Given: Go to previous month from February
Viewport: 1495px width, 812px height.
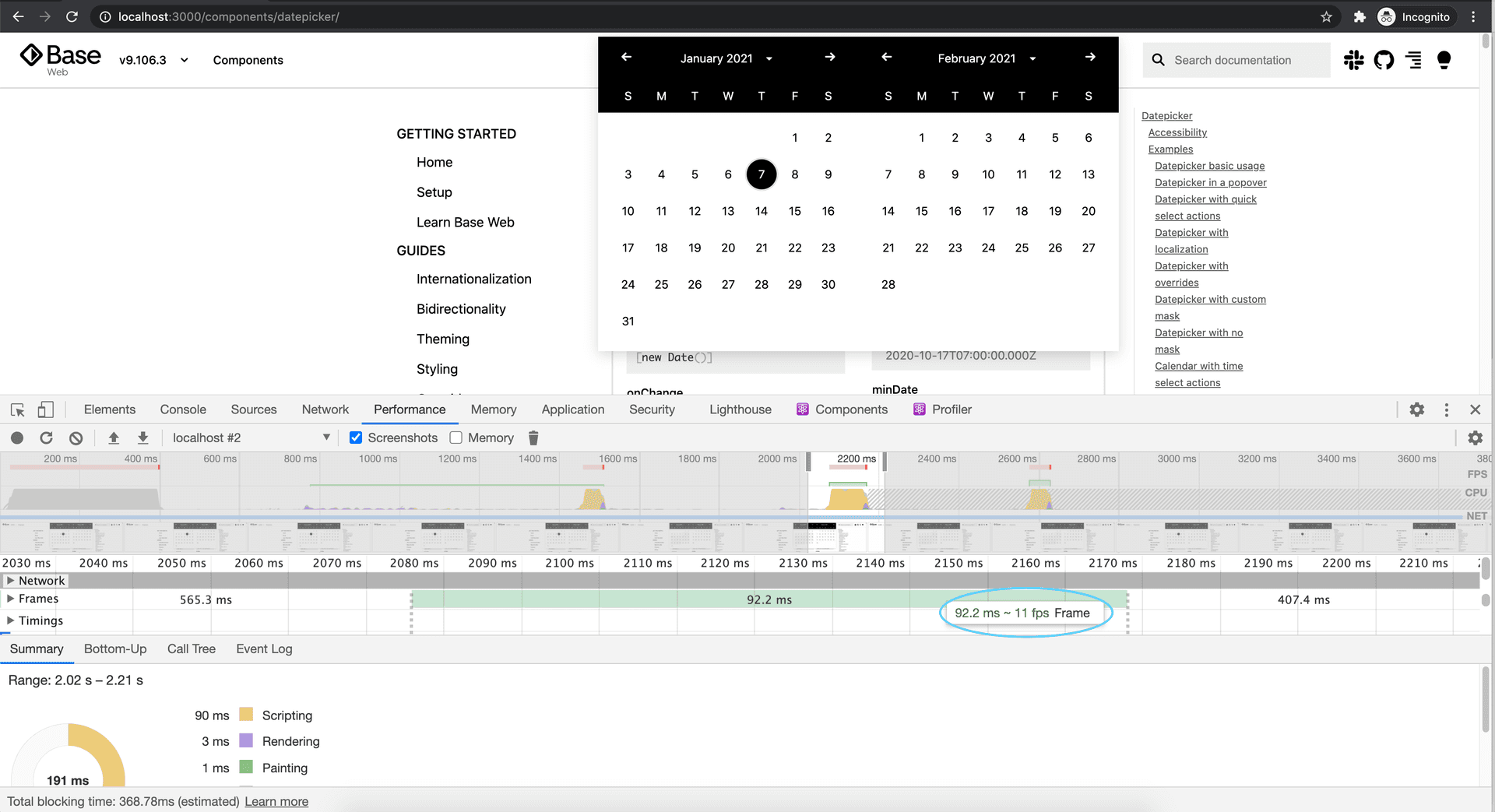Looking at the screenshot, I should point(886,57).
